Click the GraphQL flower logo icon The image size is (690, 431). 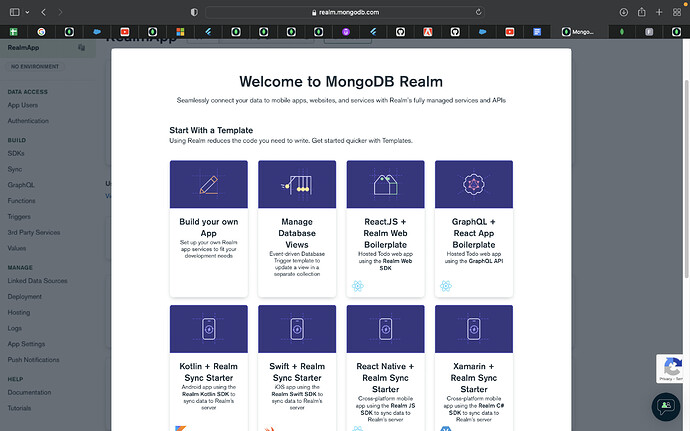473,184
